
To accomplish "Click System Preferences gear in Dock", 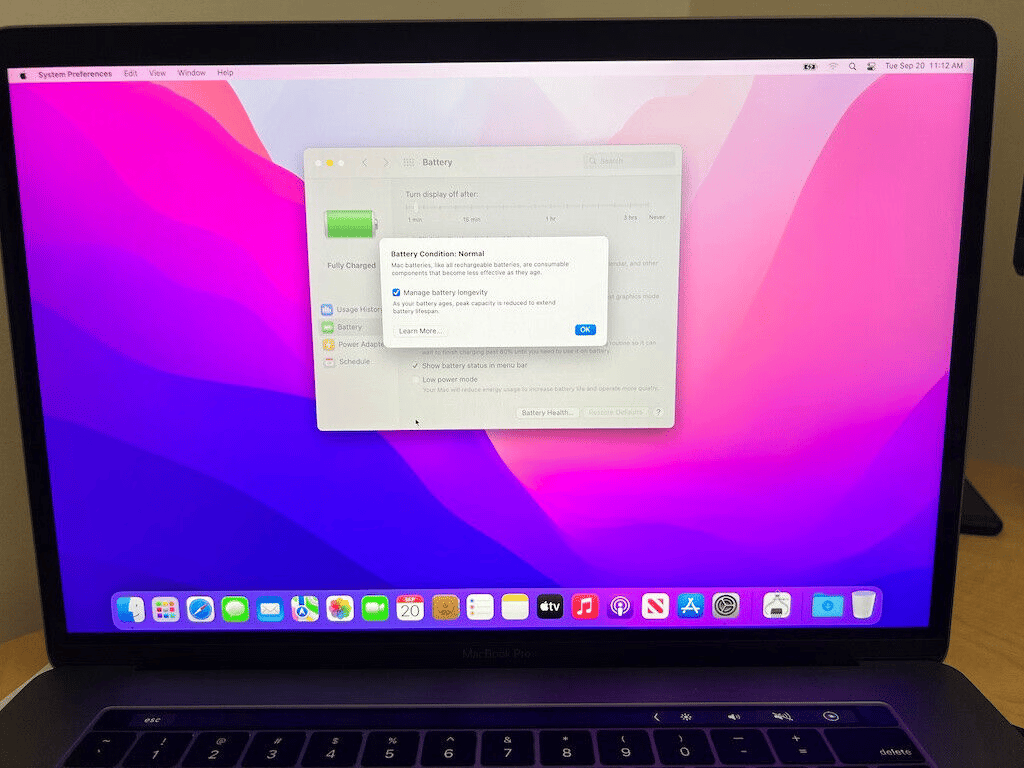I will coord(725,606).
